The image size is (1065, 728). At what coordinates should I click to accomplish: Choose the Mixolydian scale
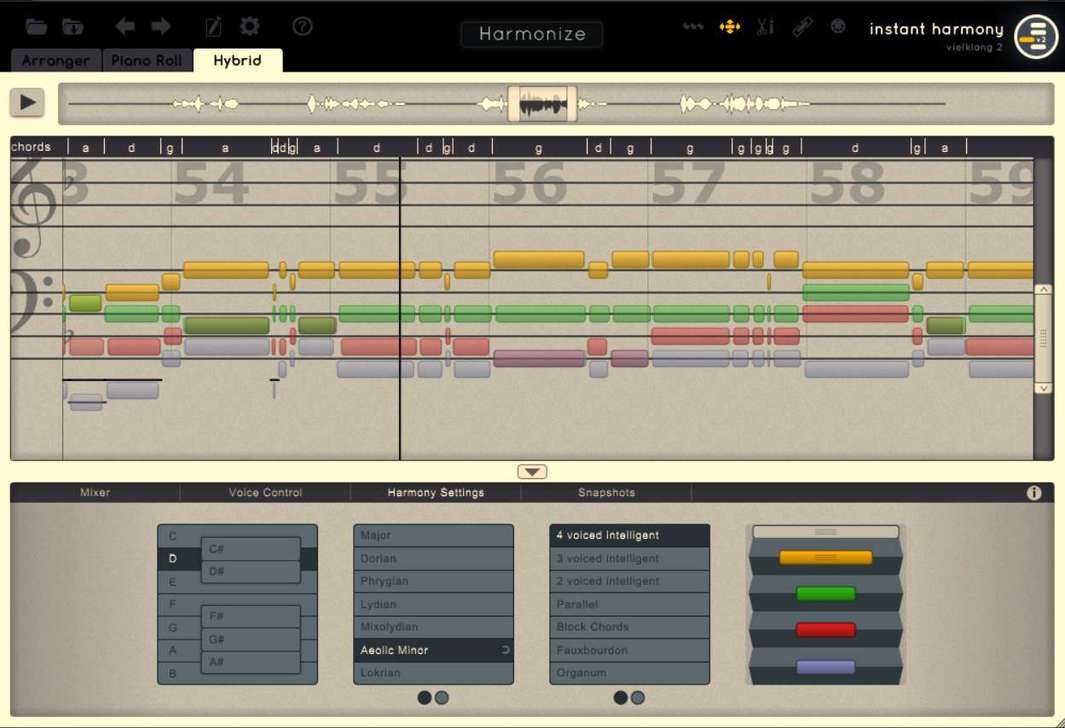tap(433, 627)
